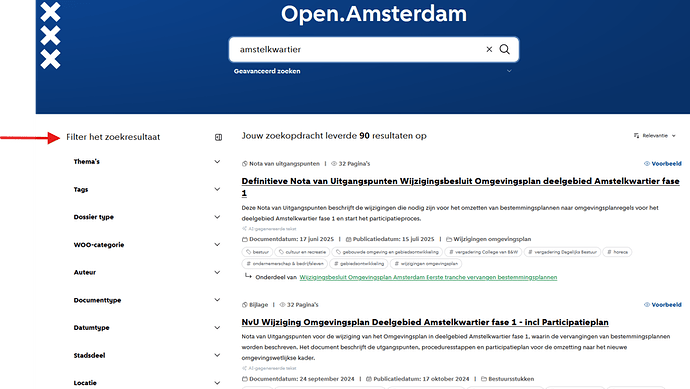The width and height of the screenshot is (690, 389).
Task: Clear the search field with the X icon
Action: pyautogui.click(x=489, y=49)
